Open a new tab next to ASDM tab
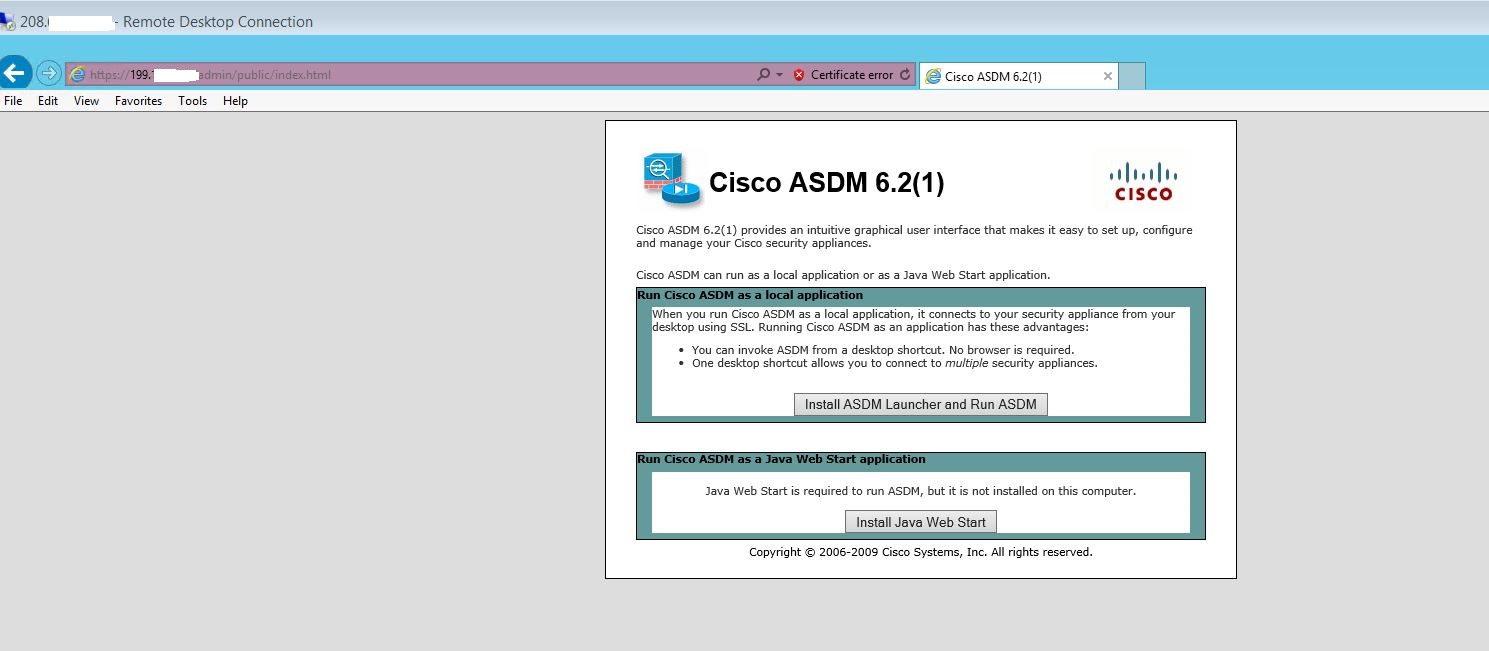Screen dimensions: 1489x651 (1132, 76)
